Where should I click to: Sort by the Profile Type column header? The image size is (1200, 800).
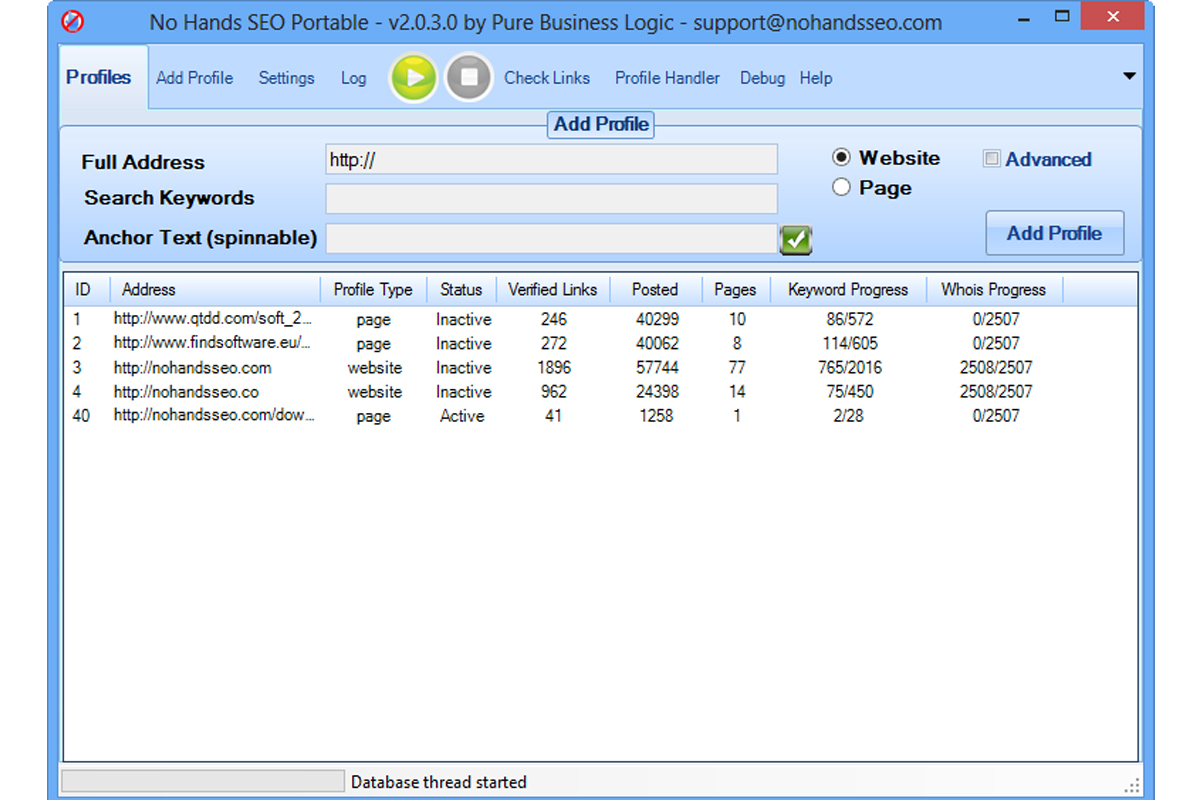click(x=373, y=290)
